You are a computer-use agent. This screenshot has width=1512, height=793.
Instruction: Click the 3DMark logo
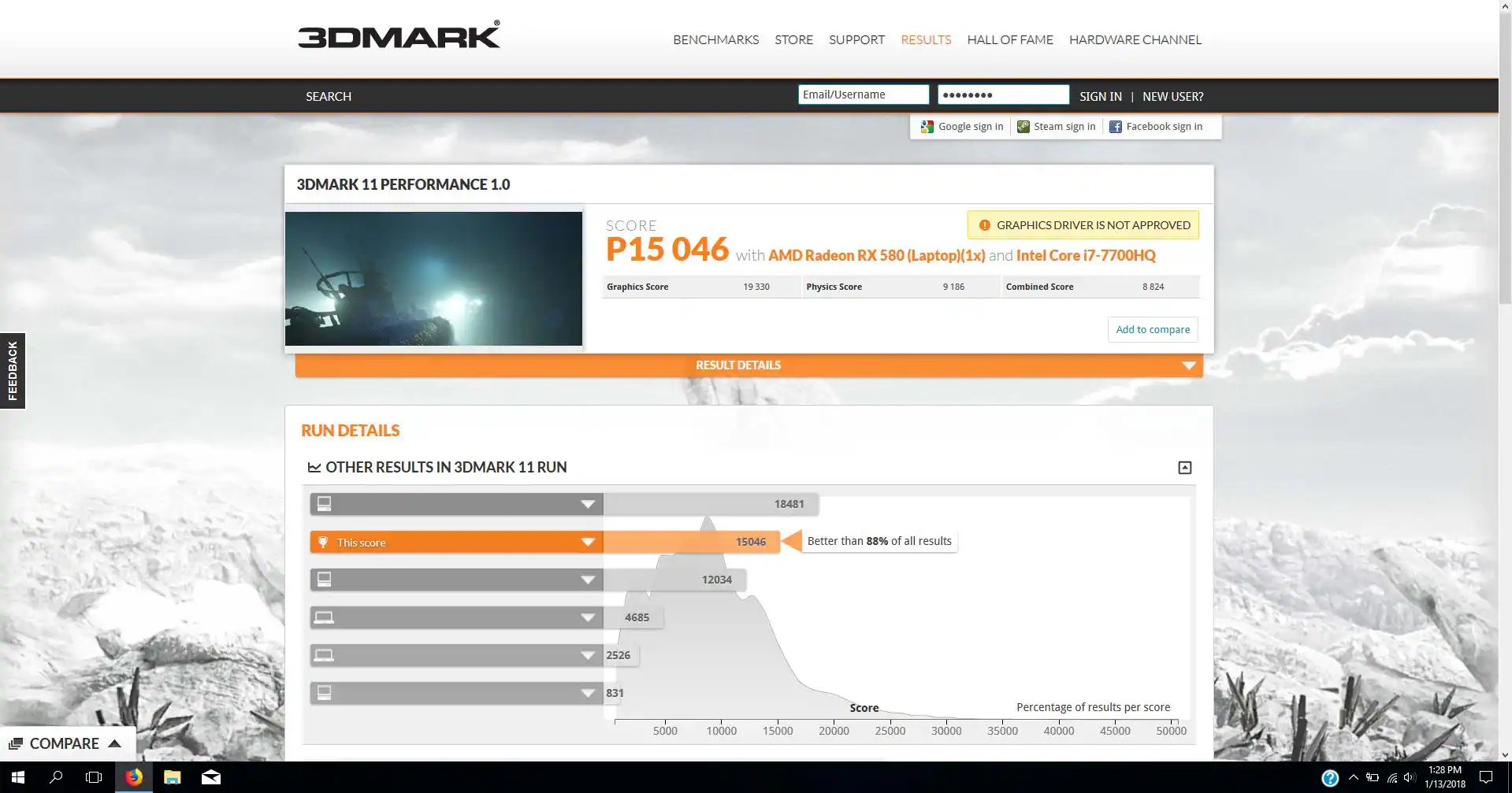pos(398,35)
